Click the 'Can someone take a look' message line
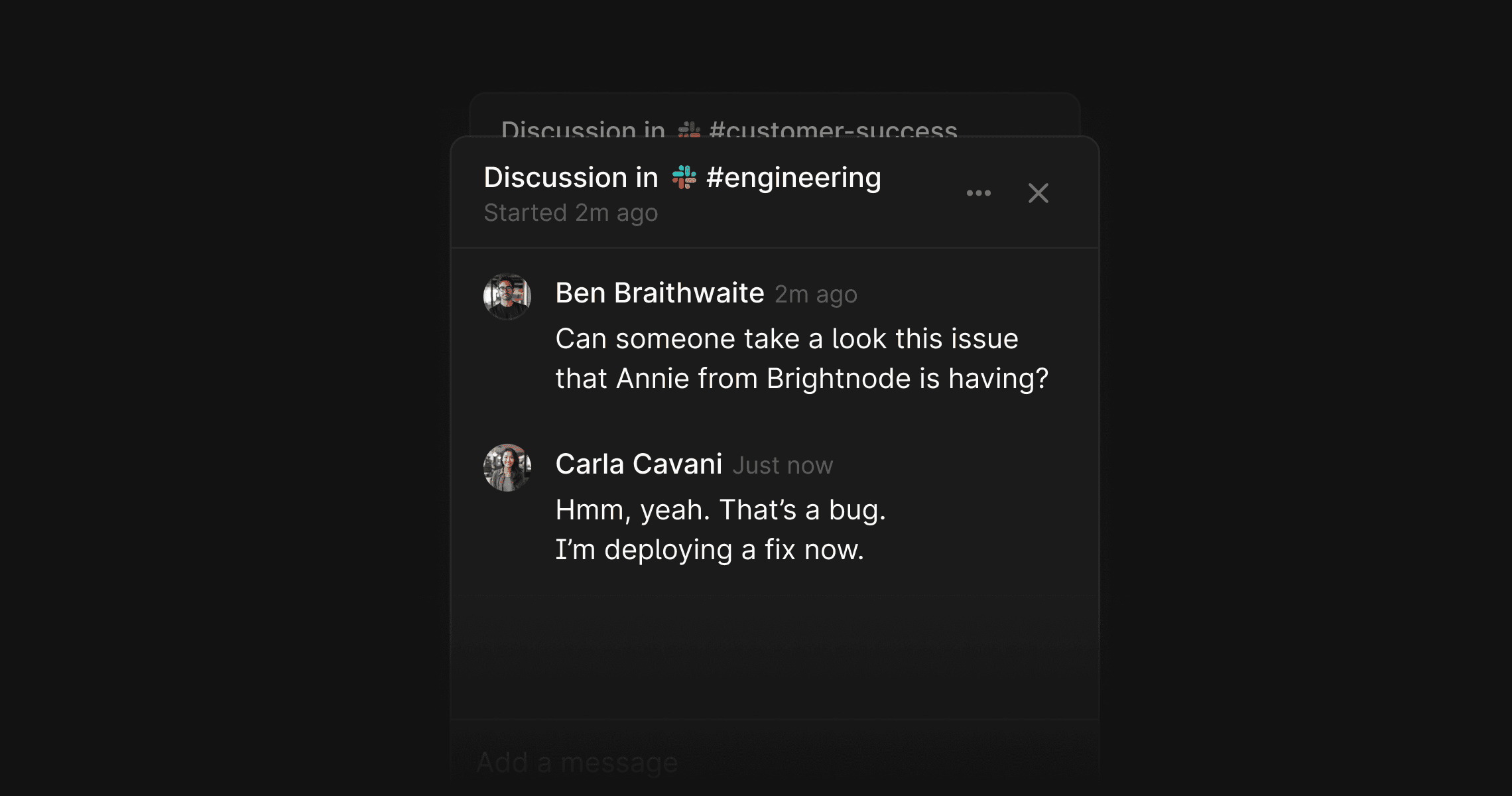The image size is (1512, 796). [x=786, y=339]
